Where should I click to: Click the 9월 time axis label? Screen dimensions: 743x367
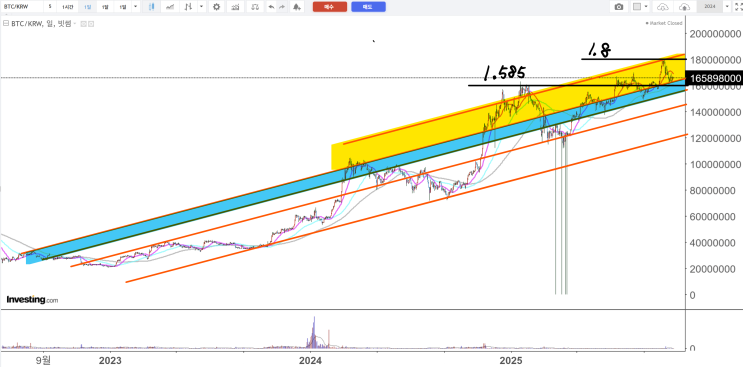click(43, 360)
